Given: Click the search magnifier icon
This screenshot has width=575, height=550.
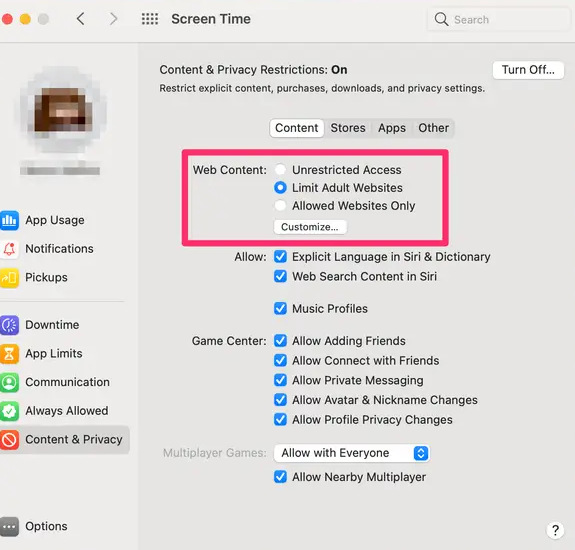Looking at the screenshot, I should [441, 19].
